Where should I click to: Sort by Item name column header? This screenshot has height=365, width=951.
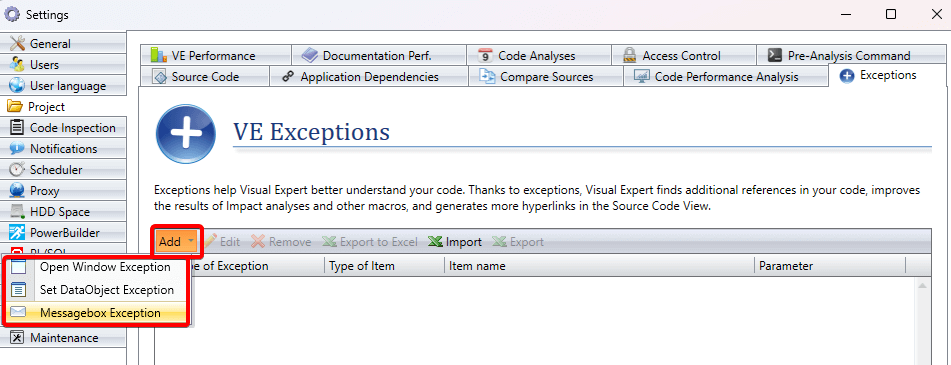pyautogui.click(x=600, y=266)
